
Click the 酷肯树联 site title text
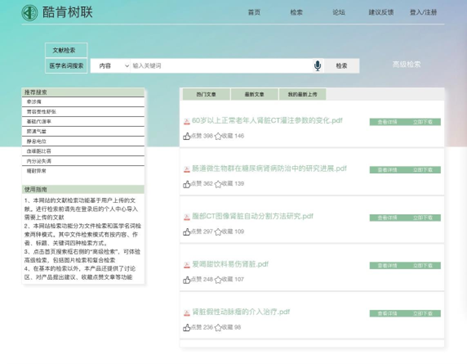click(67, 12)
